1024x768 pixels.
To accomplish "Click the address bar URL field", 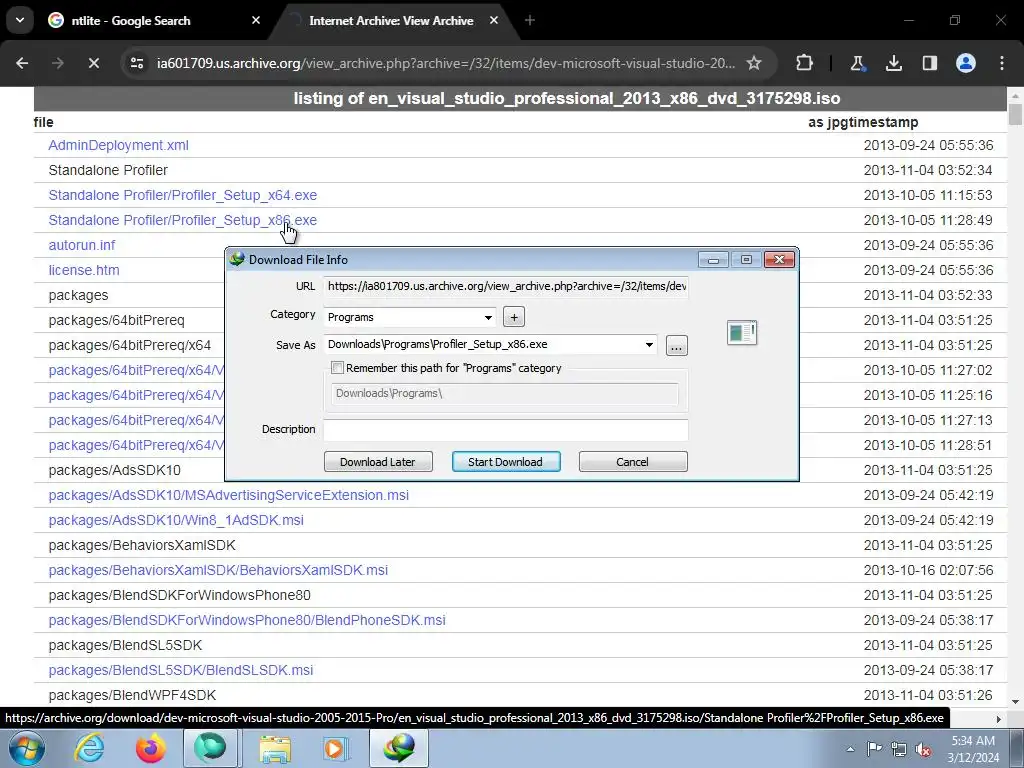I will 445,63.
